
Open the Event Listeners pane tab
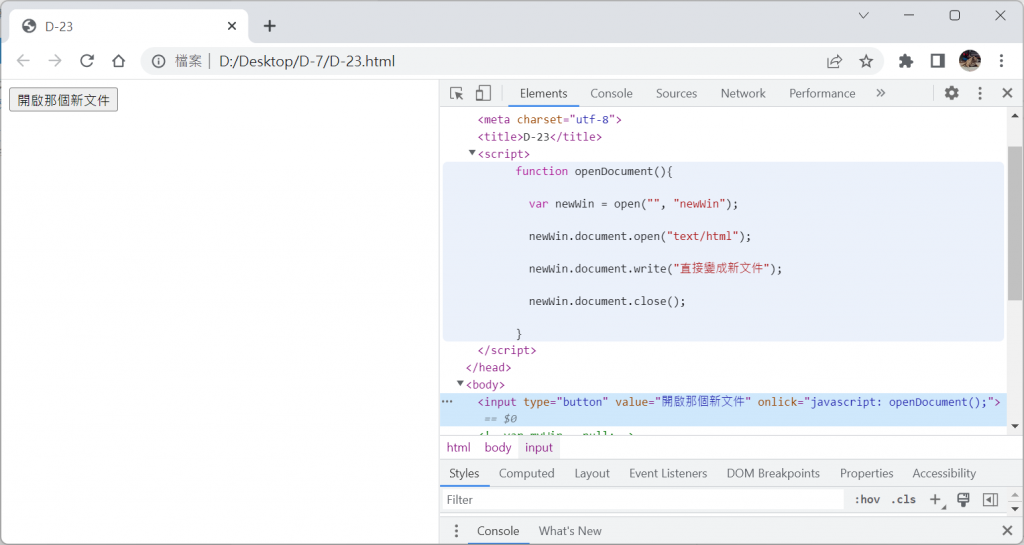pos(668,473)
